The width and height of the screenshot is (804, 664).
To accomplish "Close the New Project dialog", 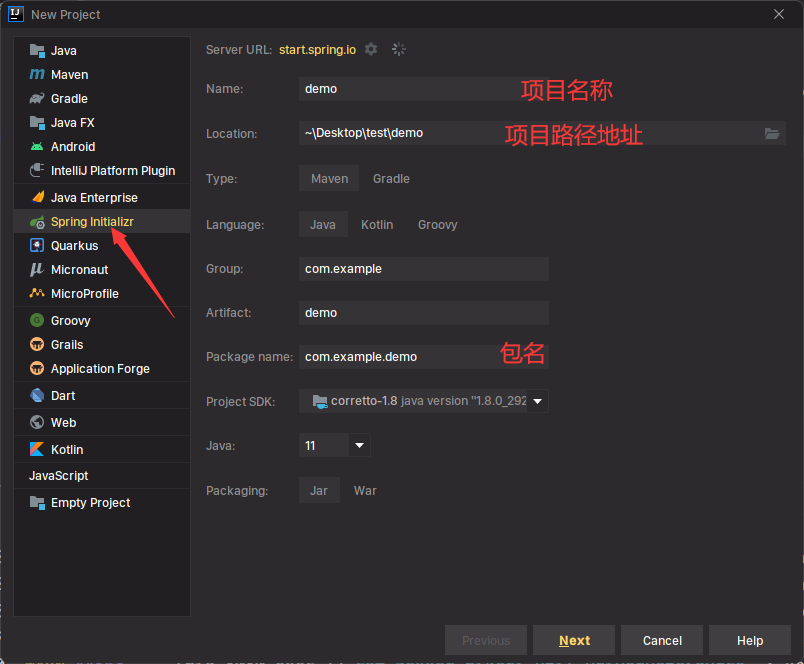I will (779, 14).
